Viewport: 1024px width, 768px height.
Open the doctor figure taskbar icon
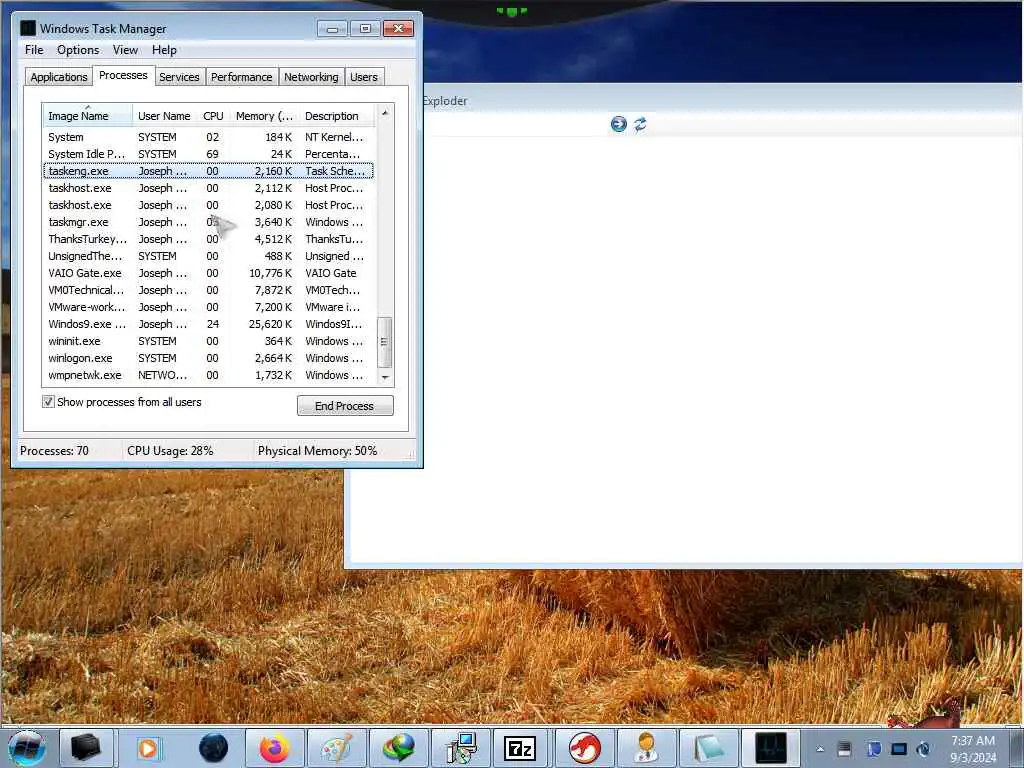[646, 748]
